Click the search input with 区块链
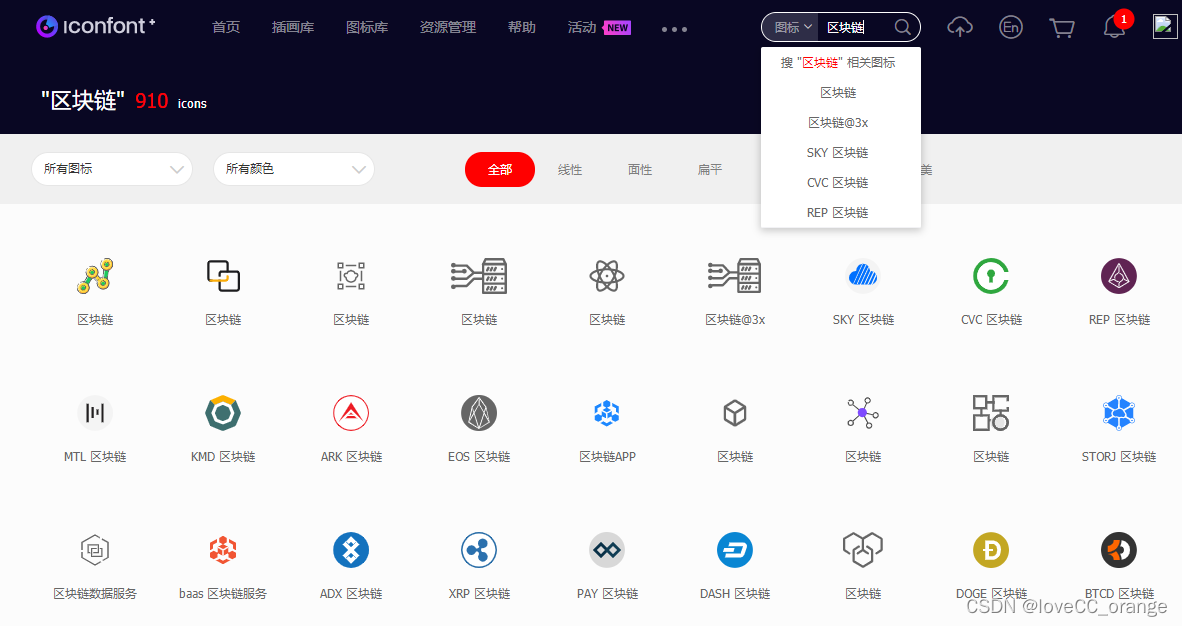This screenshot has height=626, width=1182. tap(858, 28)
